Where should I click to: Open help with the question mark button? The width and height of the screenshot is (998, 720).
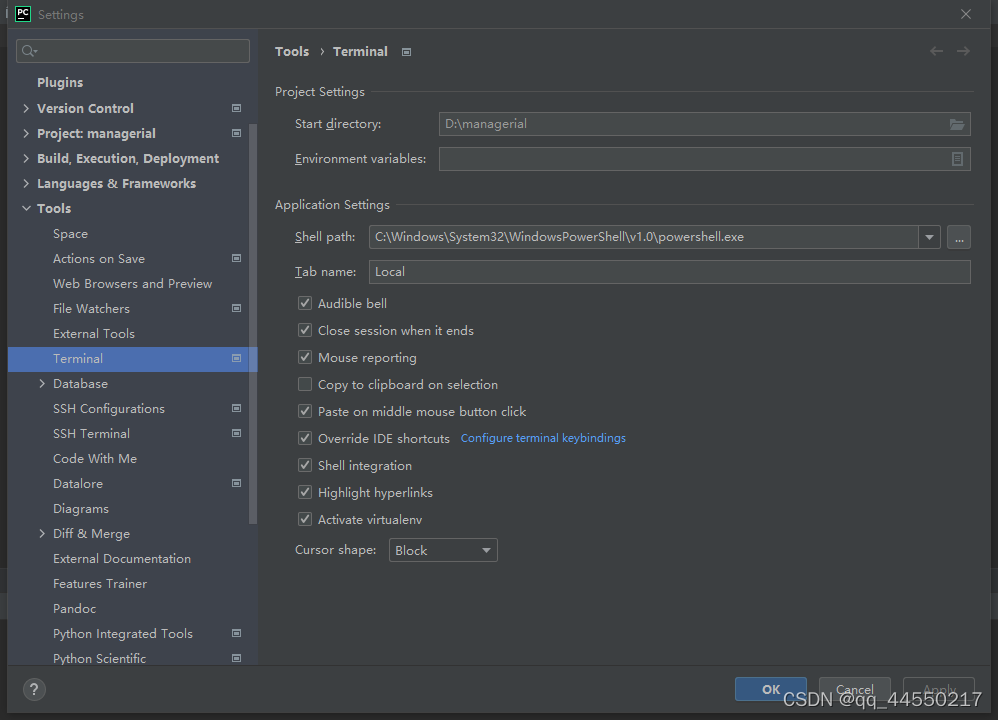click(34, 689)
